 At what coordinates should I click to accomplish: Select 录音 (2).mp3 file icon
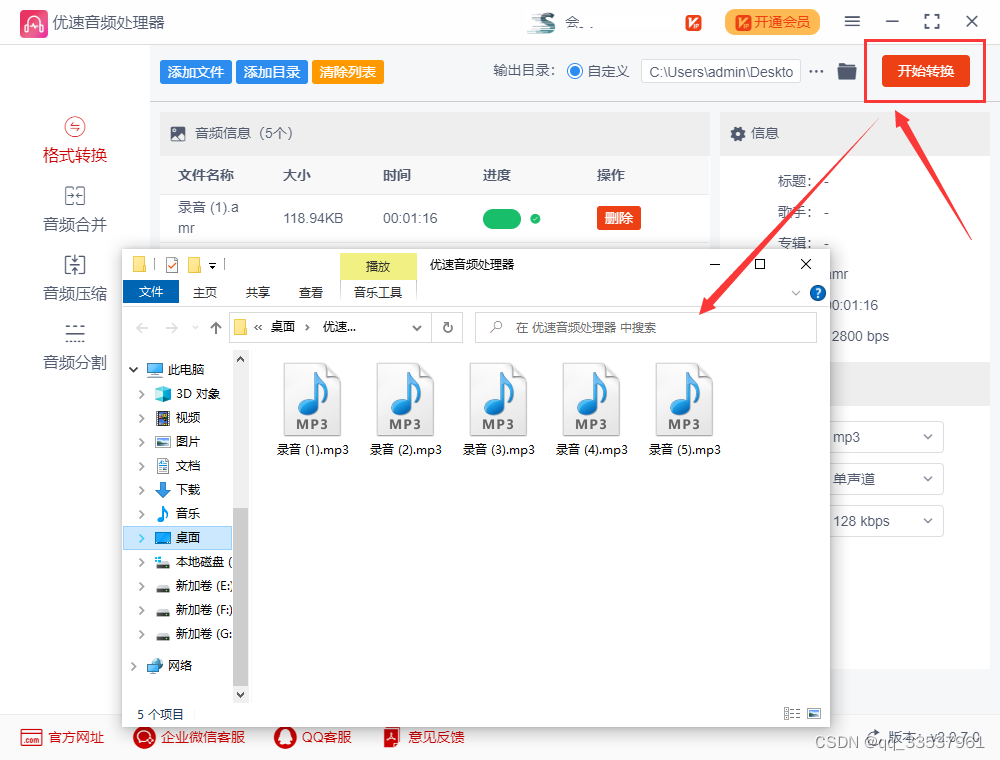pyautogui.click(x=405, y=400)
